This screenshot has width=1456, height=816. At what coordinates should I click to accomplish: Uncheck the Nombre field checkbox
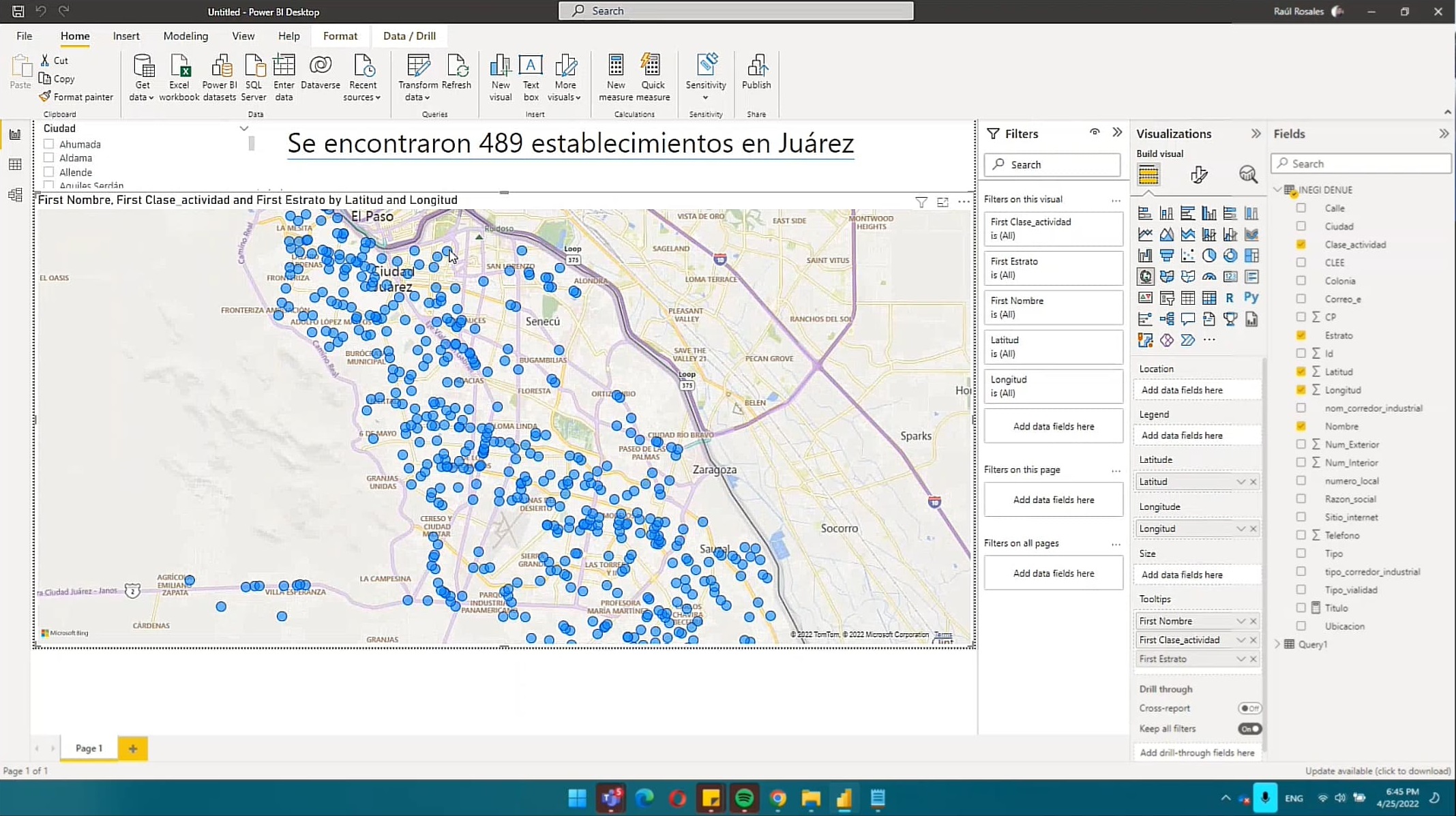[1301, 426]
